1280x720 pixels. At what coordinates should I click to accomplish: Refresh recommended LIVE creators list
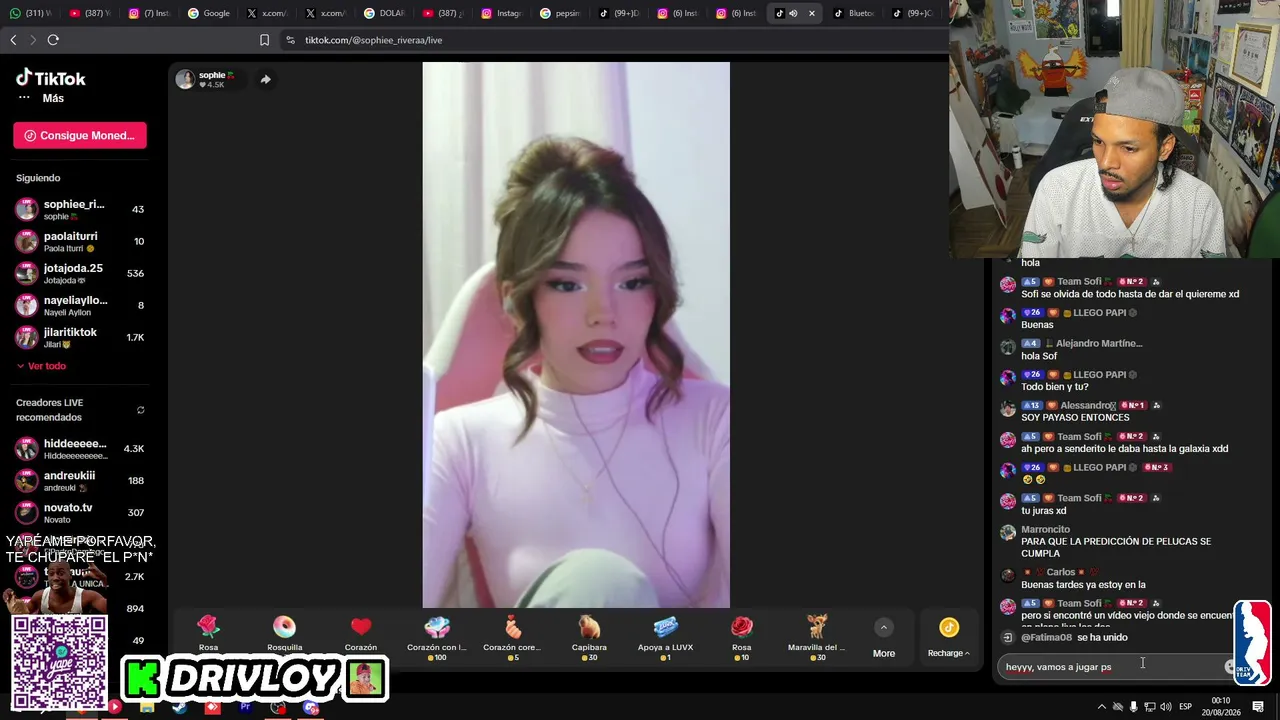(x=140, y=410)
